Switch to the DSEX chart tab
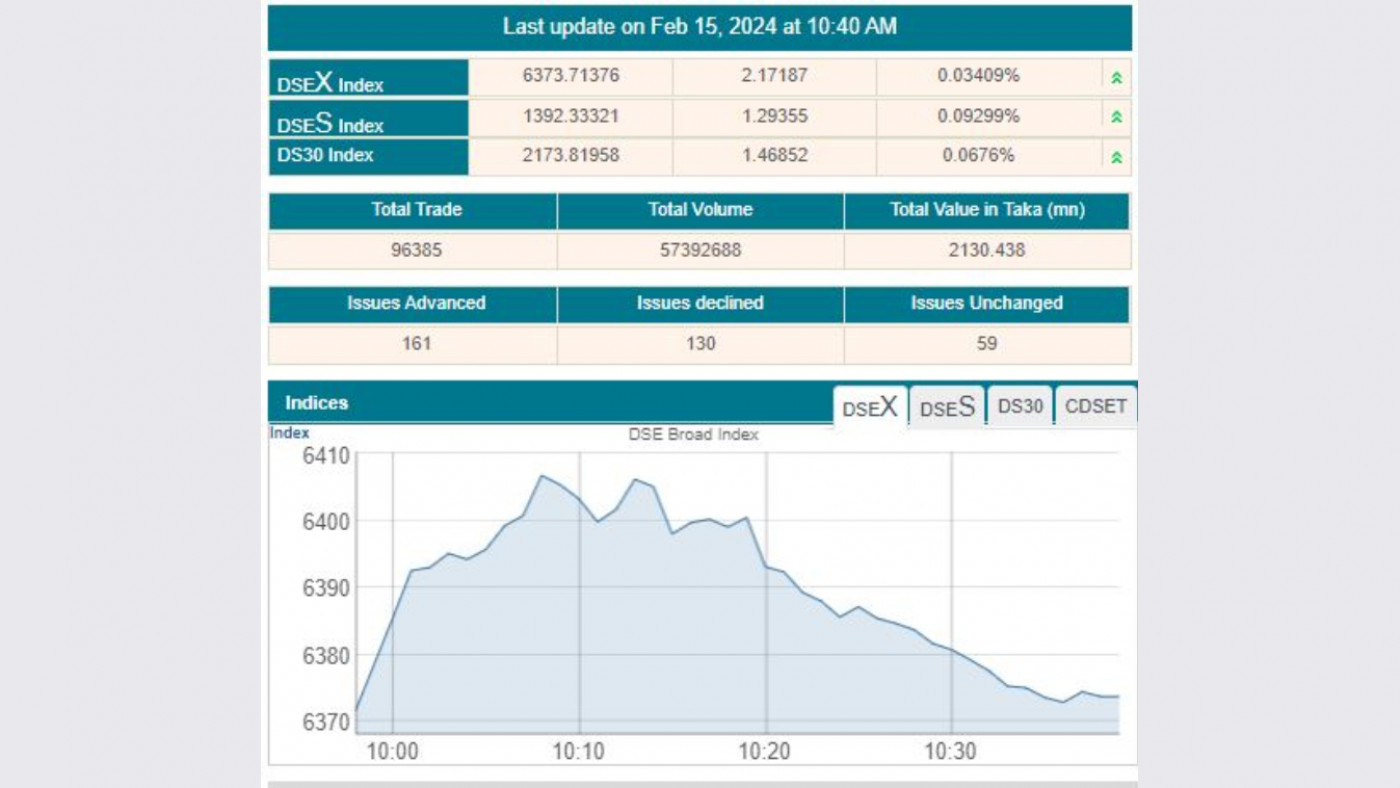Screen dimensions: 1400x788 click(870, 407)
